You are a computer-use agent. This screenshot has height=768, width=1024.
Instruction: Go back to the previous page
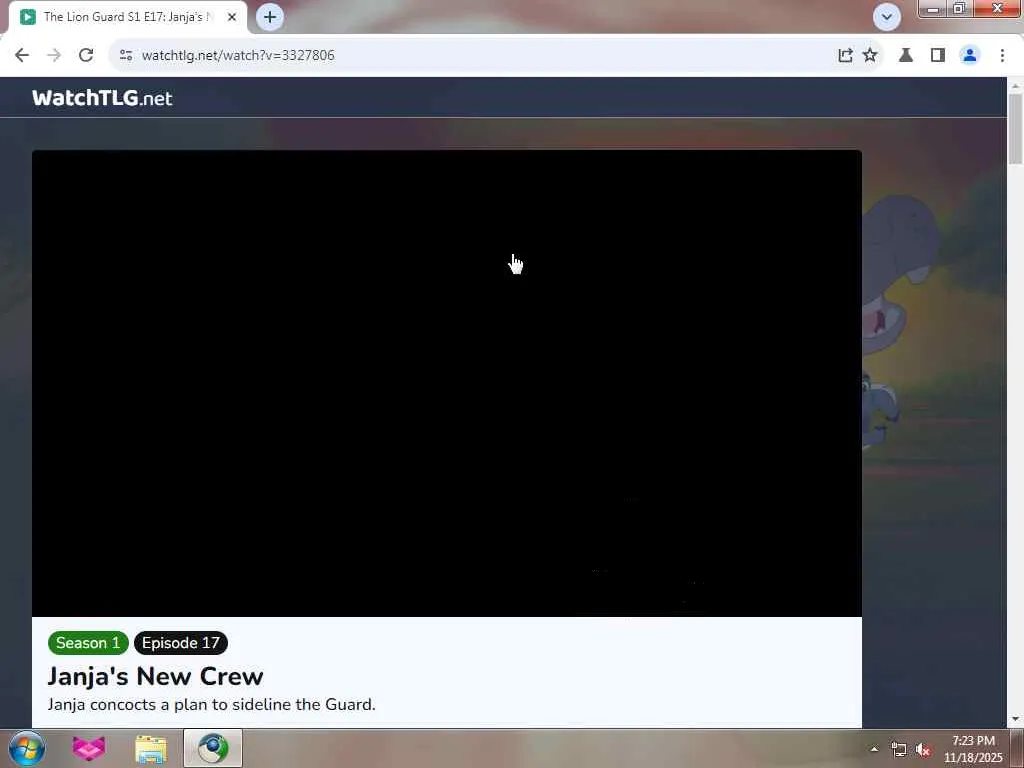pos(22,56)
